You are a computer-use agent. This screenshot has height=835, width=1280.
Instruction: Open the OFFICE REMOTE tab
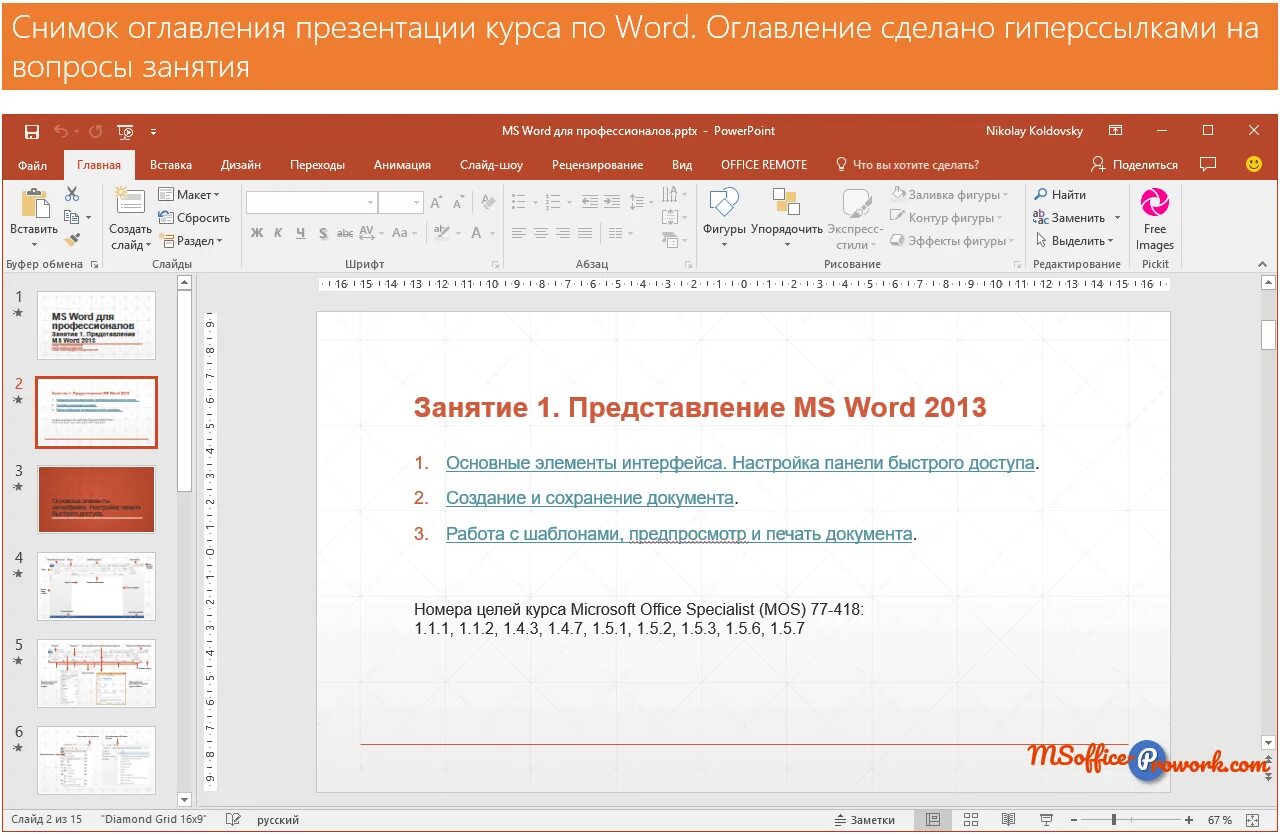pyautogui.click(x=764, y=165)
